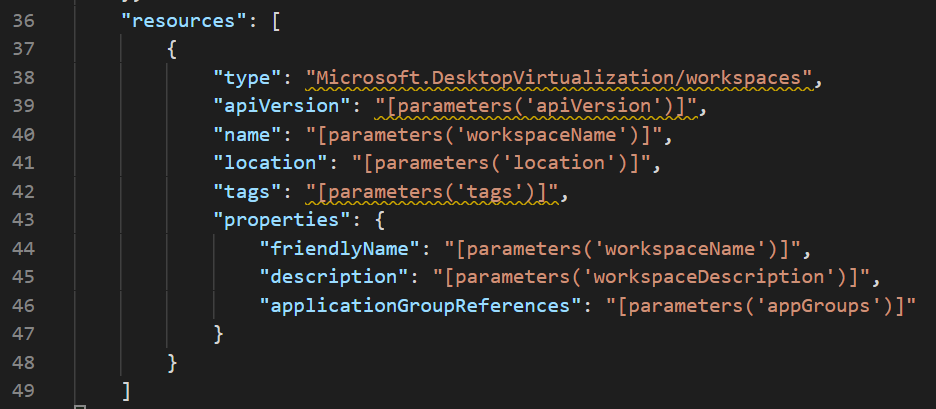936x409 pixels.
Task: Click the "properties" key
Action: (283, 220)
